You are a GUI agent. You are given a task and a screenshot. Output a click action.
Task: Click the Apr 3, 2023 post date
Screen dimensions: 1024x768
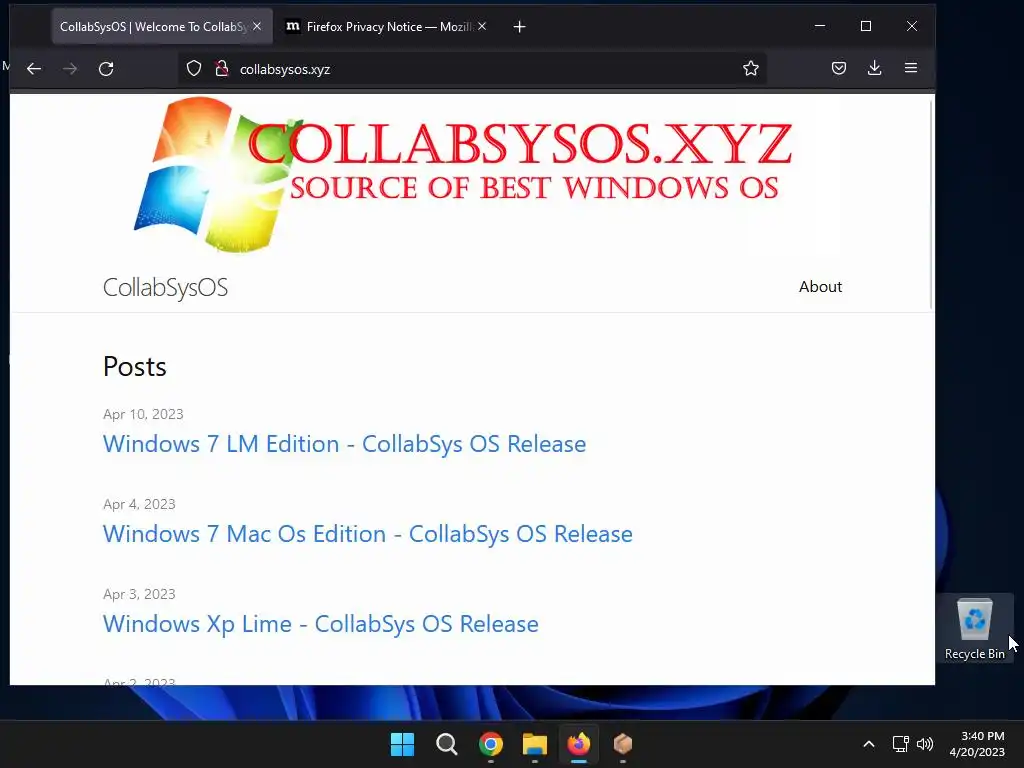coord(139,594)
